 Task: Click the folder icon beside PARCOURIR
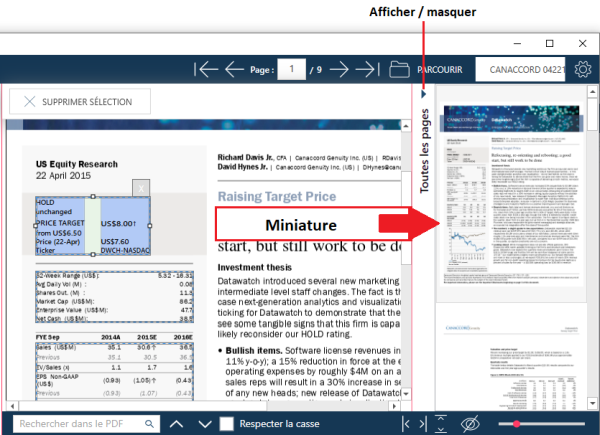tap(400, 69)
